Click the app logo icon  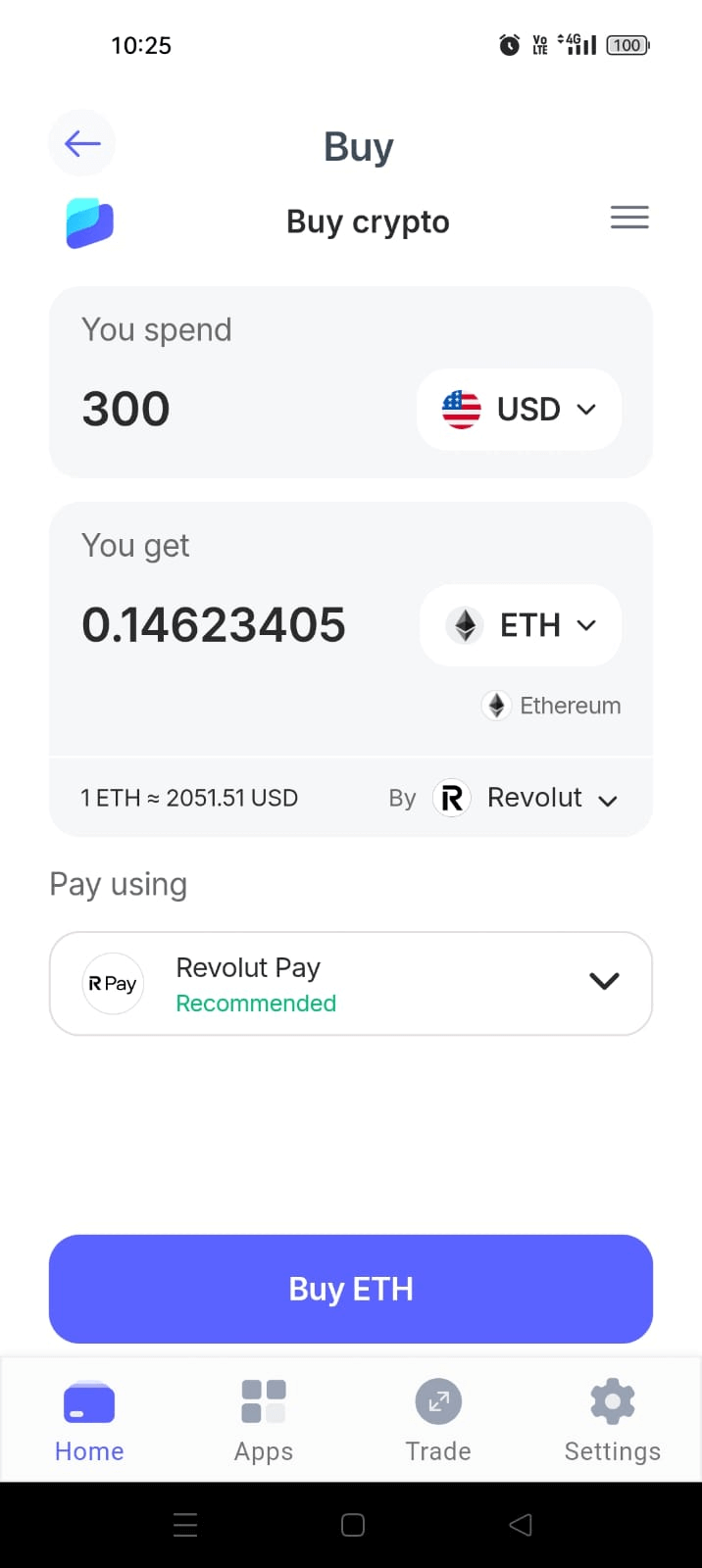87,222
